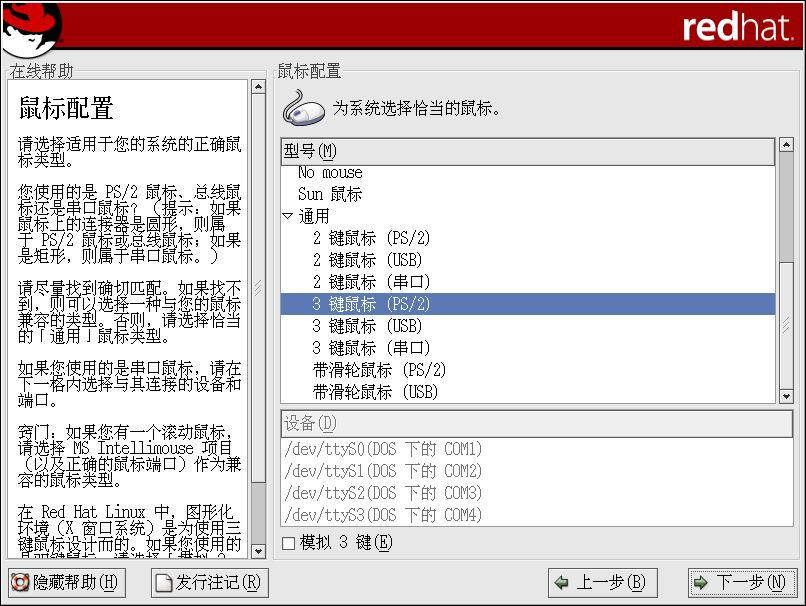This screenshot has height=606, width=806.
Task: Select No mouse in the list
Action: click(x=330, y=173)
